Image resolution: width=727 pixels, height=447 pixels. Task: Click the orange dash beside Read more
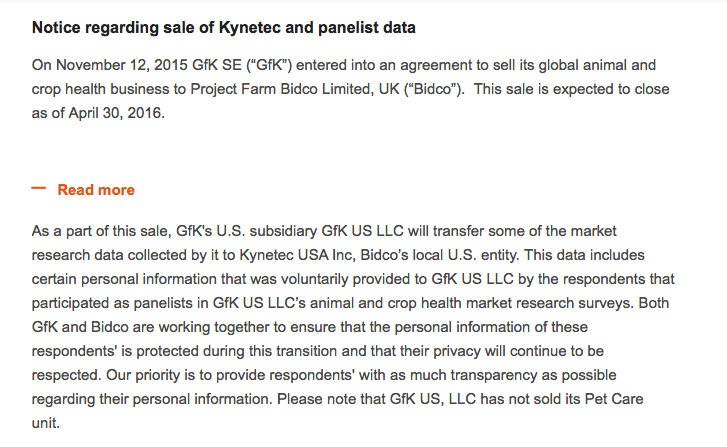[x=39, y=189]
